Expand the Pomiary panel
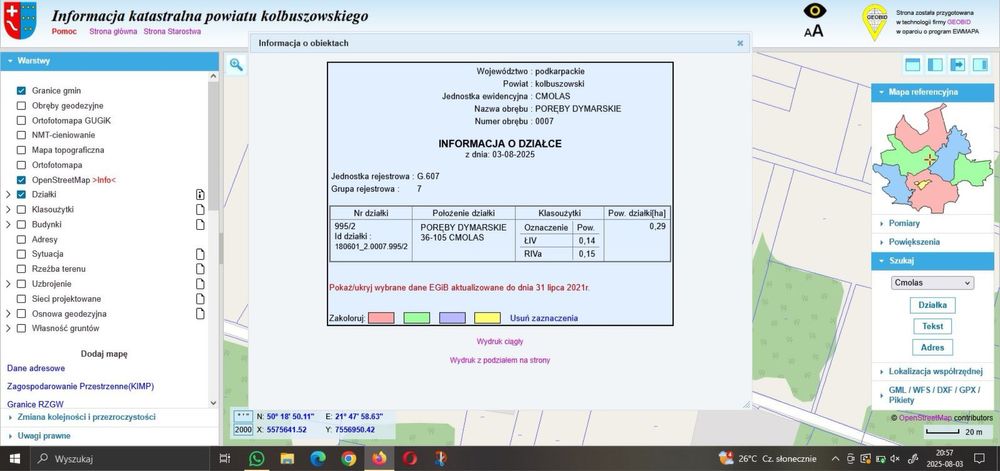 tap(932, 224)
